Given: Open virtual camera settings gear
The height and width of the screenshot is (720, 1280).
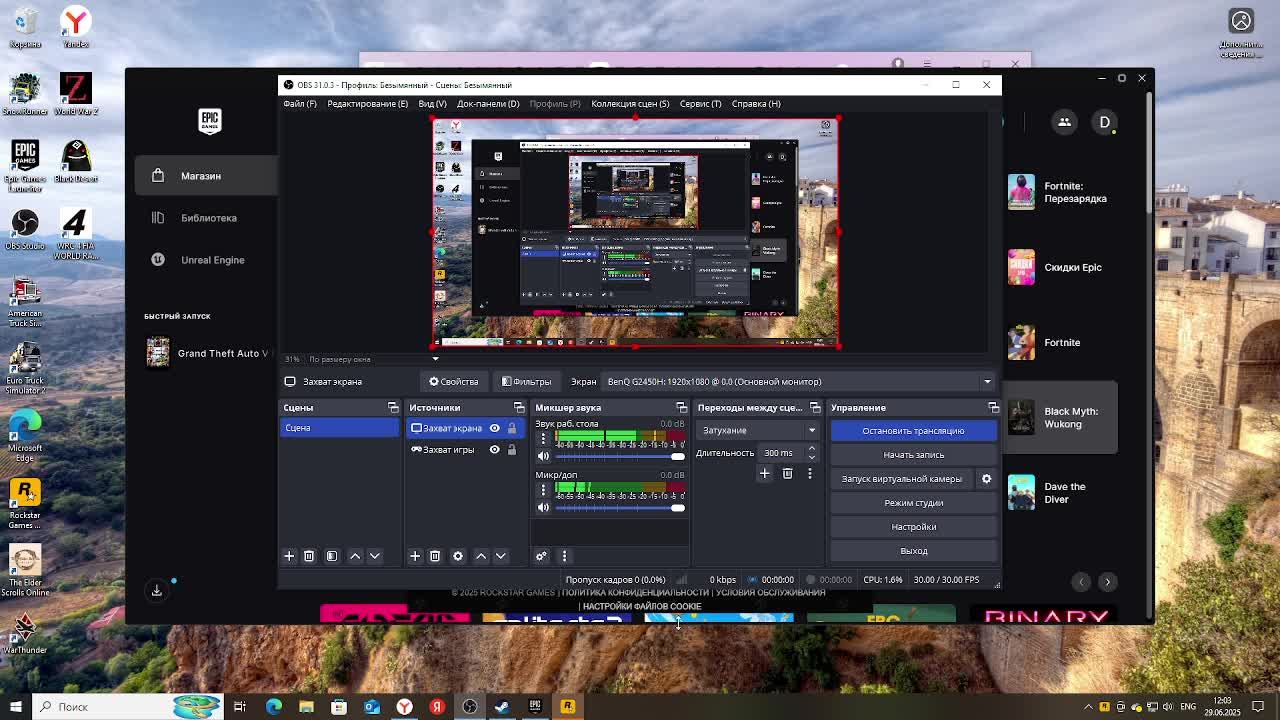Looking at the screenshot, I should (986, 479).
